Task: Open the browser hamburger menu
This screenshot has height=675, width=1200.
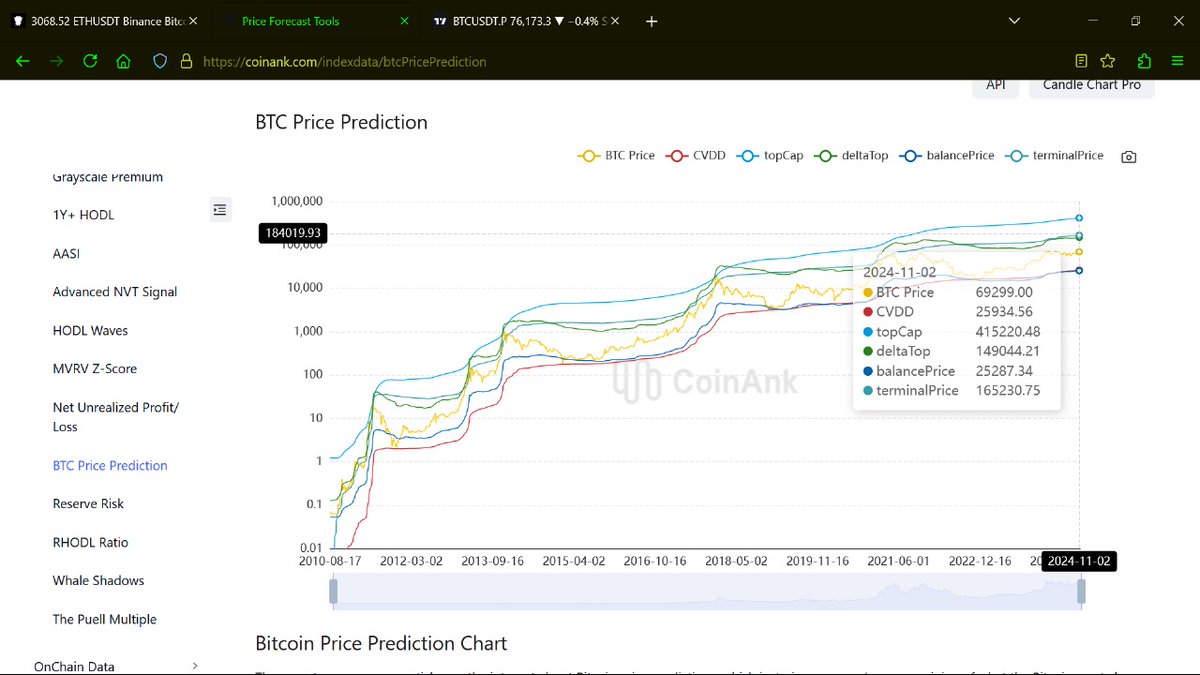Action: pyautogui.click(x=1177, y=61)
